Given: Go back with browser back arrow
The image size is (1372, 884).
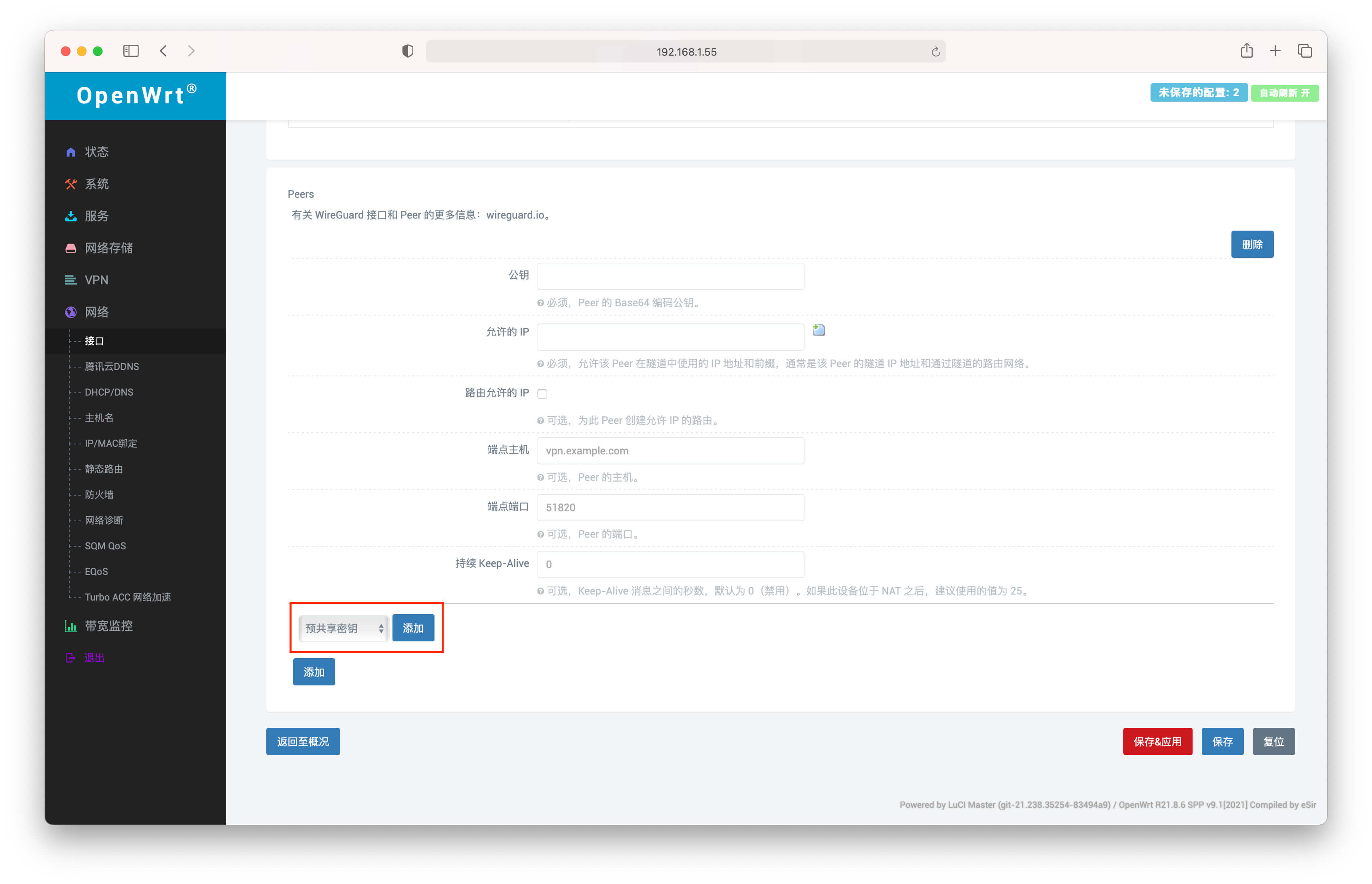Looking at the screenshot, I should point(164,51).
